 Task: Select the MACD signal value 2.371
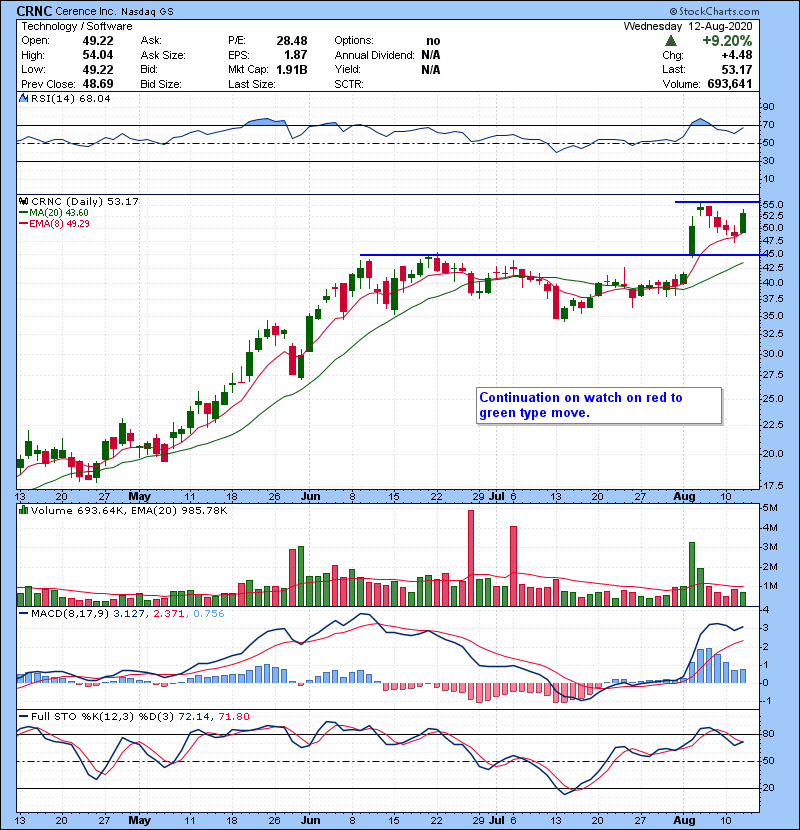click(169, 614)
